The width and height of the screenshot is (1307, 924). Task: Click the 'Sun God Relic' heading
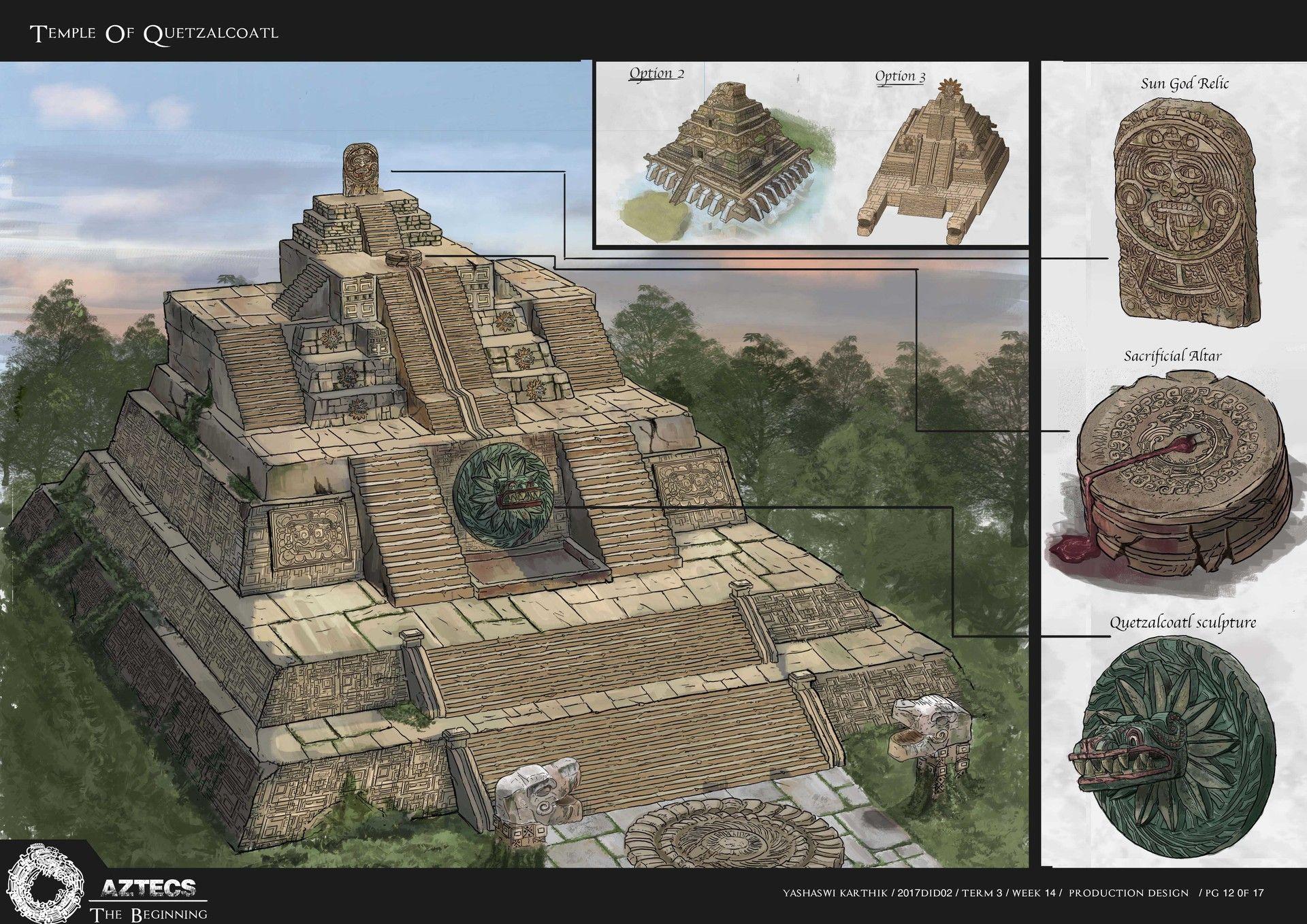(1184, 84)
